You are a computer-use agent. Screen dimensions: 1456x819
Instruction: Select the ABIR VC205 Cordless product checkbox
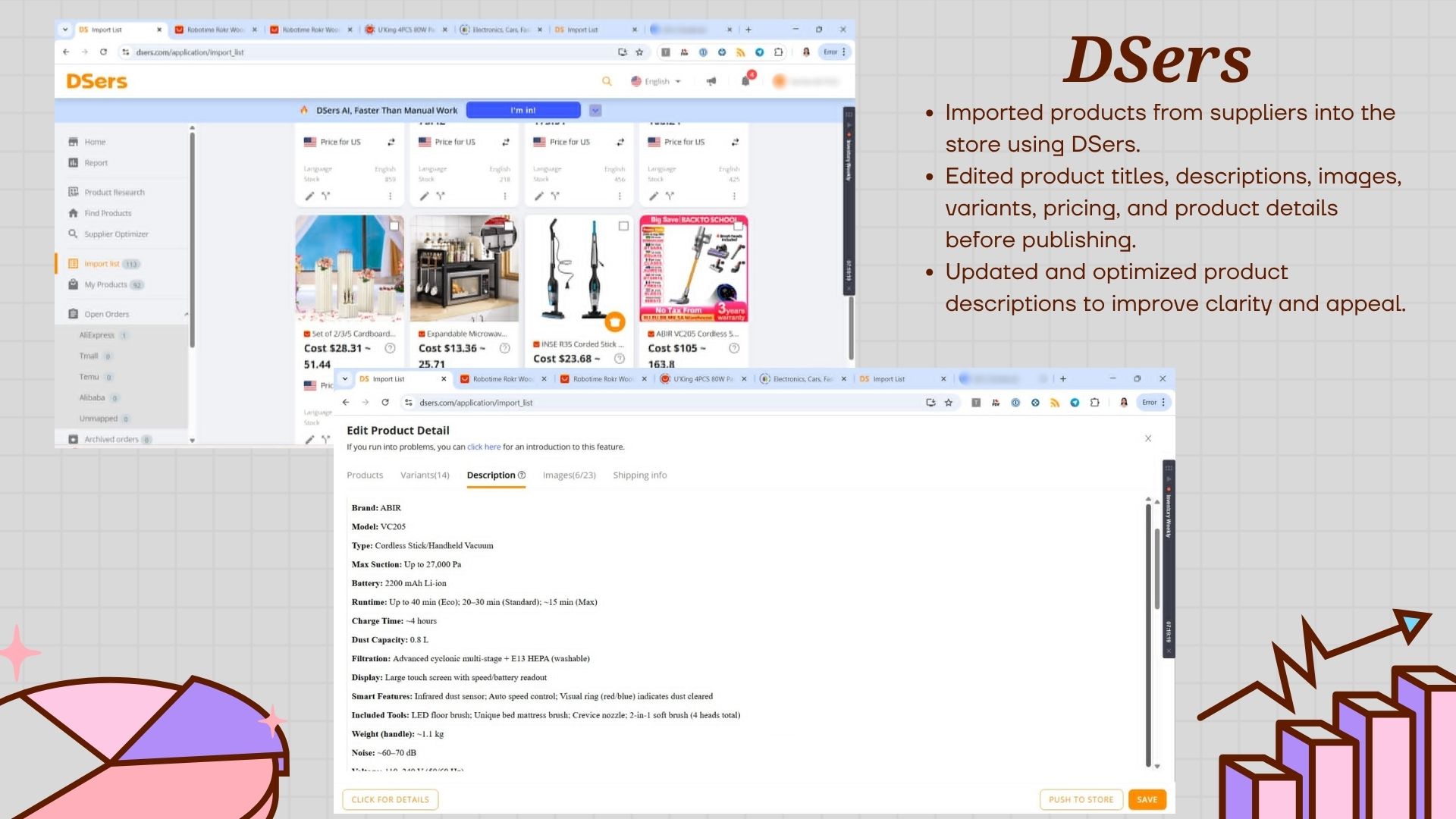click(738, 226)
